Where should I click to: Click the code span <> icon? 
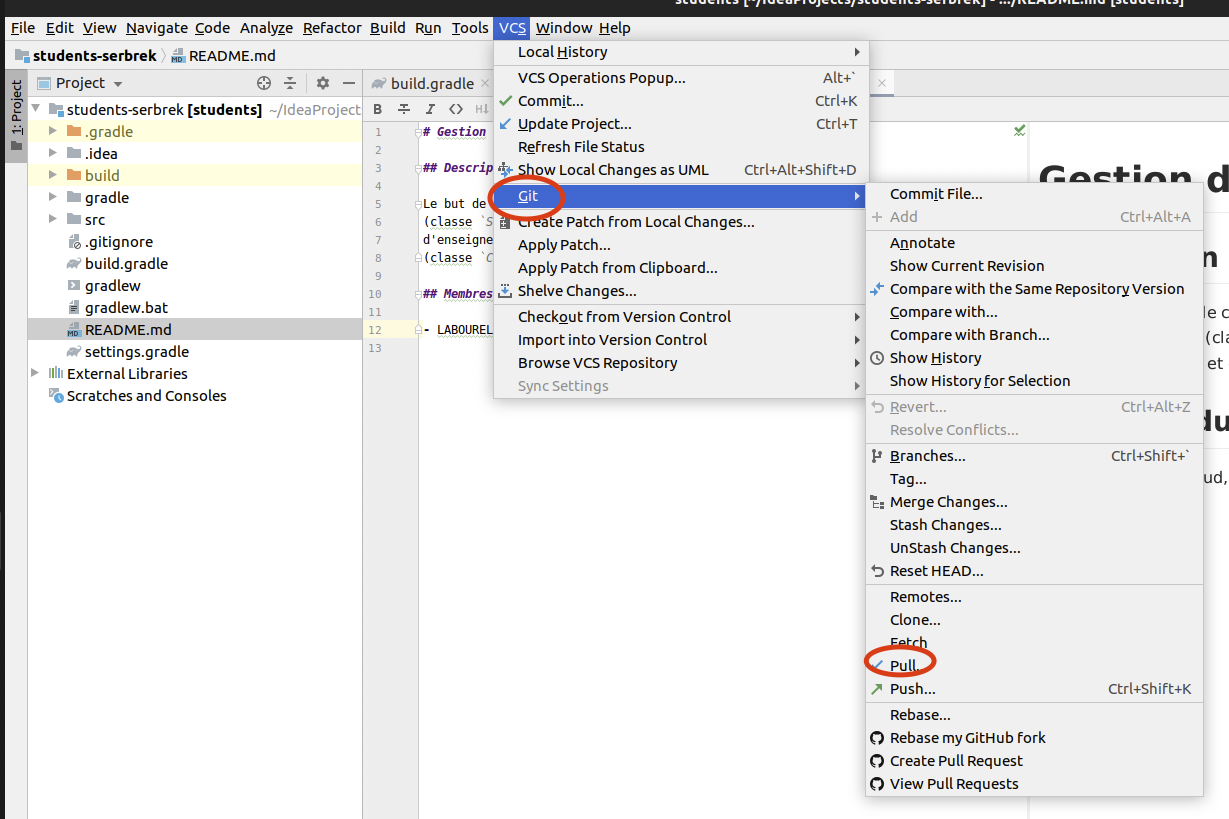coord(456,109)
